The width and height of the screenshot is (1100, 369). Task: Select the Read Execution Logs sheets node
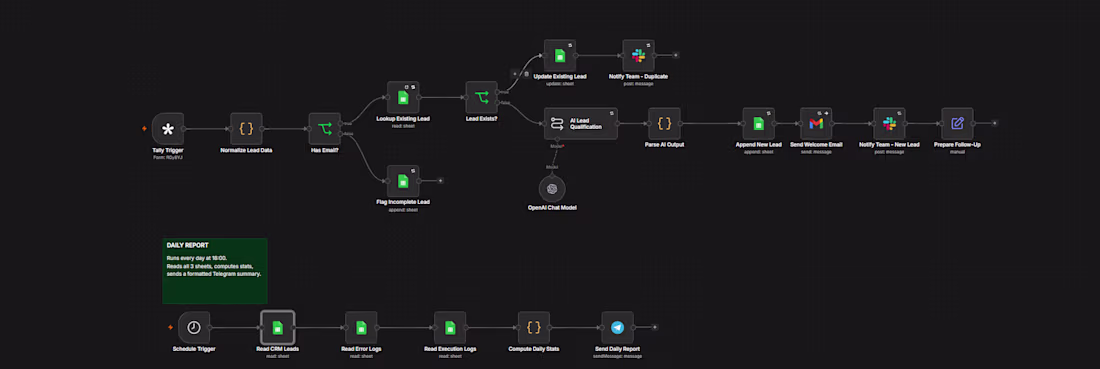(x=450, y=328)
